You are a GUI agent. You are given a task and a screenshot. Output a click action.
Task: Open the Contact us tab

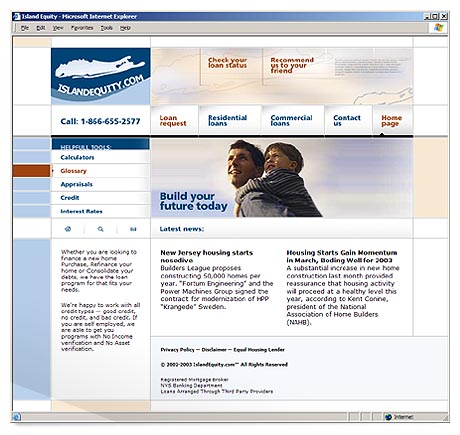[347, 121]
